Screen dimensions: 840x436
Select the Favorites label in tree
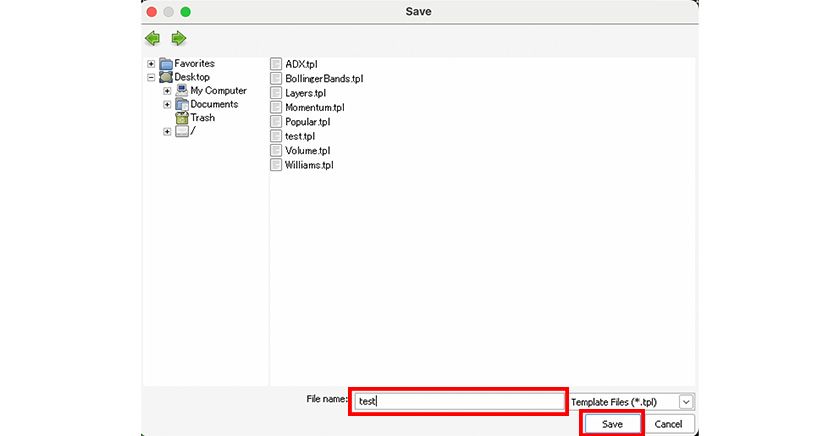point(194,63)
